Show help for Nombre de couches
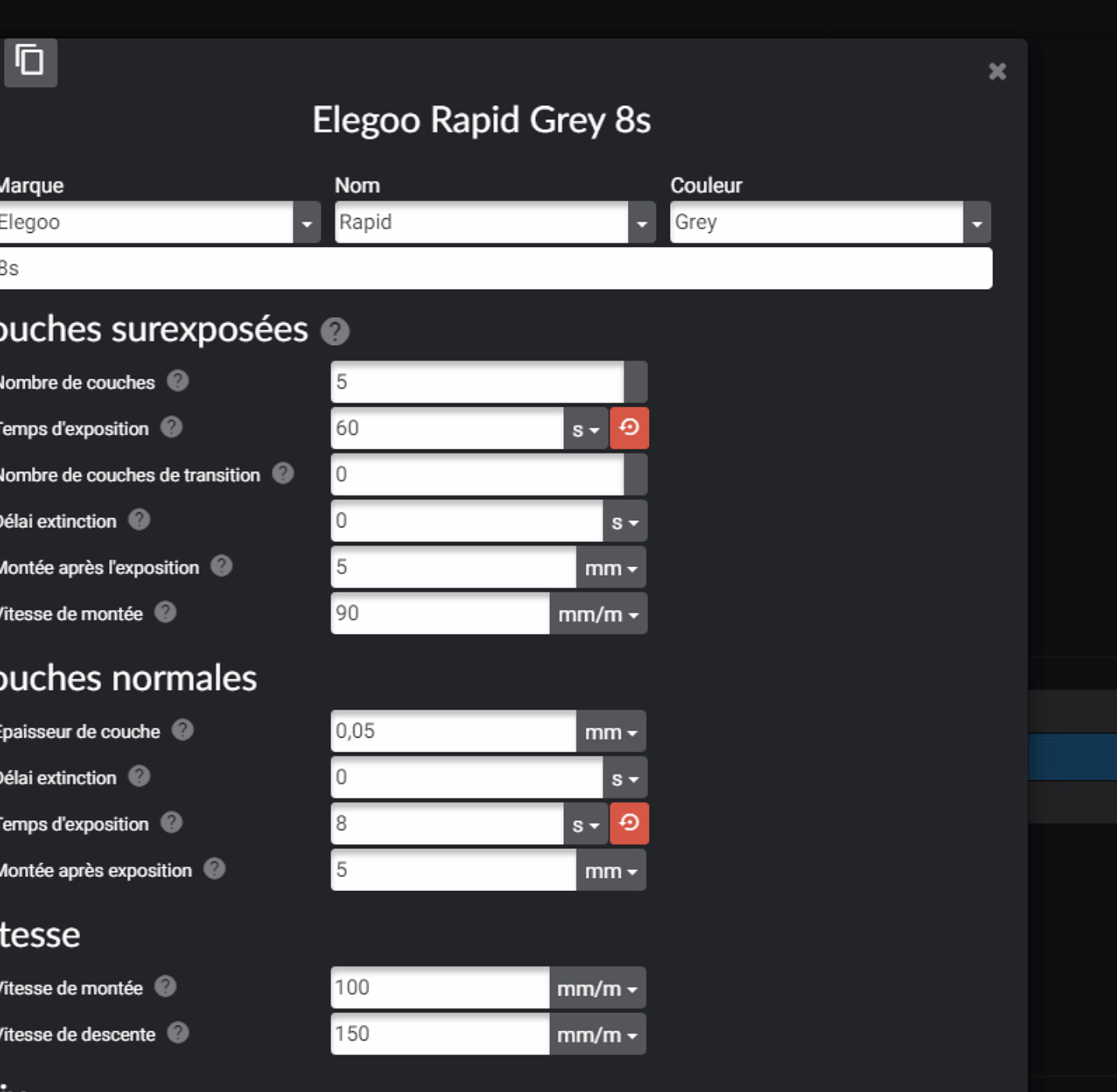Image resolution: width=1117 pixels, height=1092 pixels. 178,381
